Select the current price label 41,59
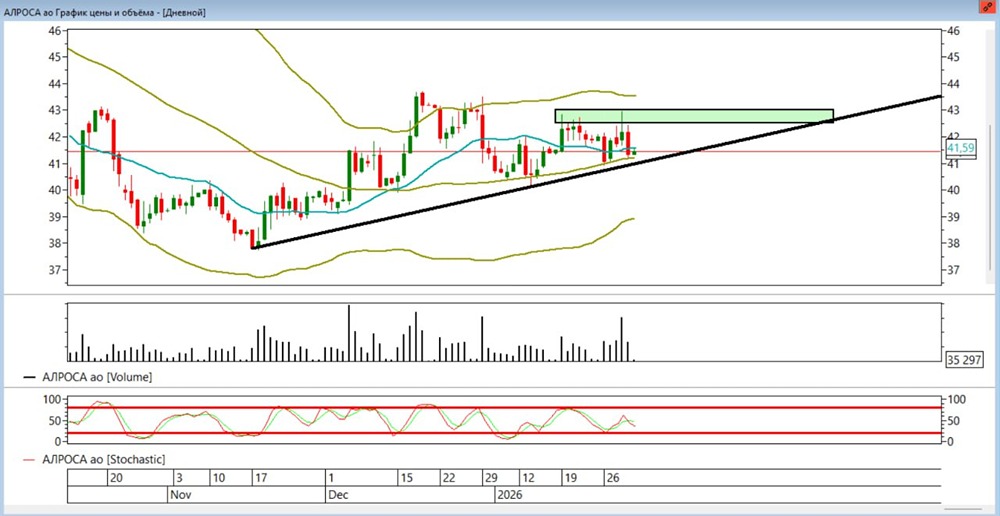1000x516 pixels. click(960, 149)
